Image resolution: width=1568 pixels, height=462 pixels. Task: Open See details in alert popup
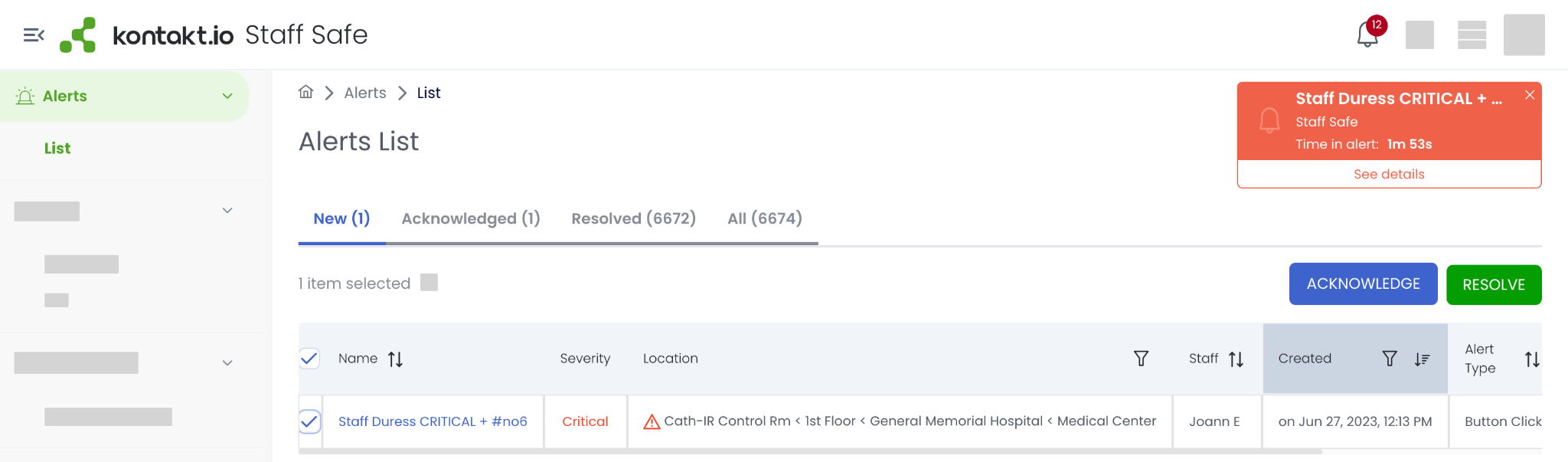[1389, 174]
